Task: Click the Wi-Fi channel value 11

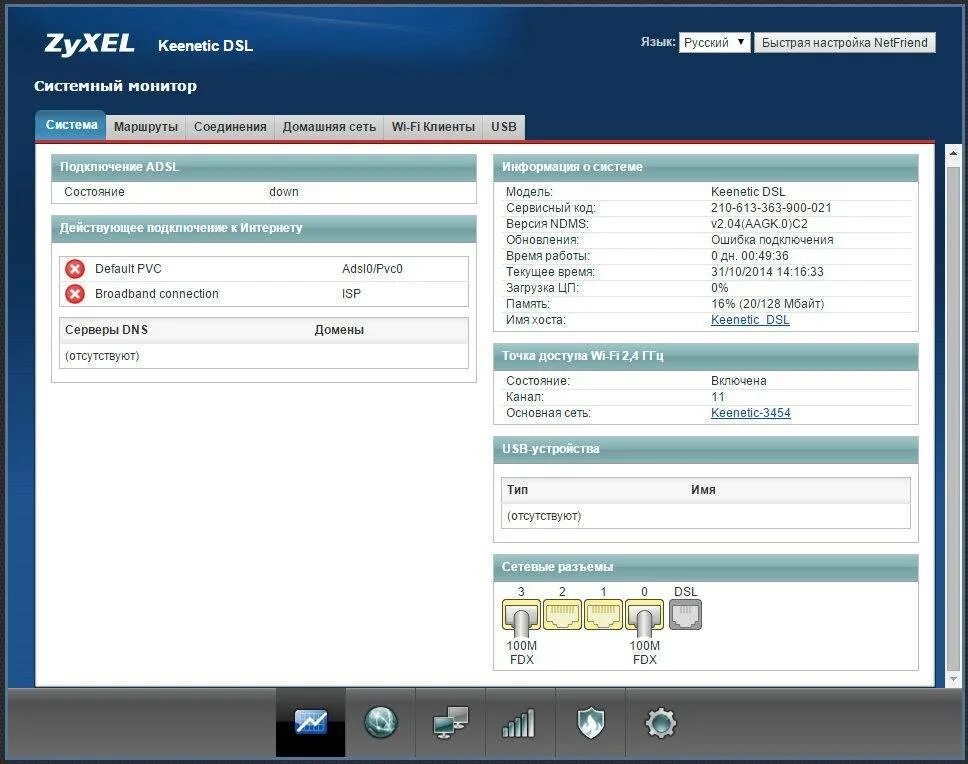Action: coord(717,397)
